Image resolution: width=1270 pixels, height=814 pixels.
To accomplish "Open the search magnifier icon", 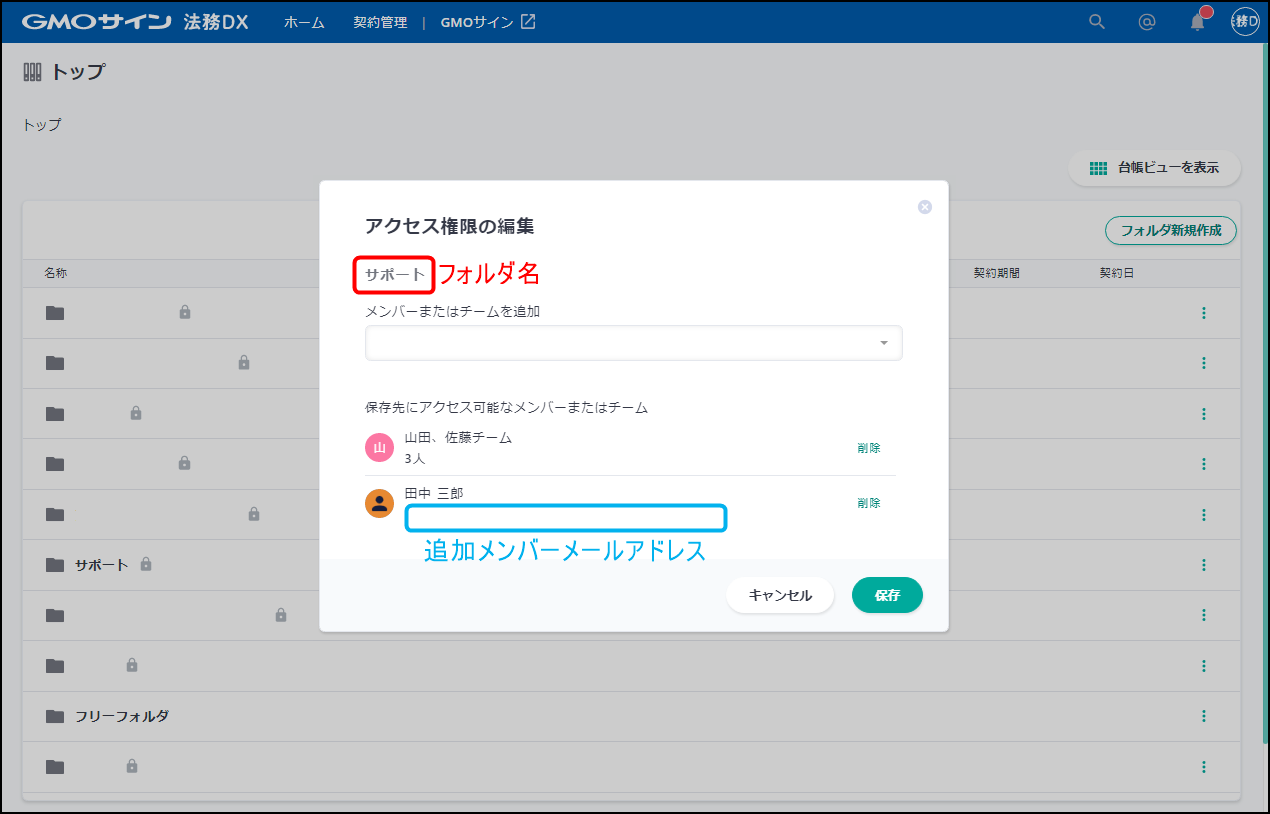I will coord(1096,21).
